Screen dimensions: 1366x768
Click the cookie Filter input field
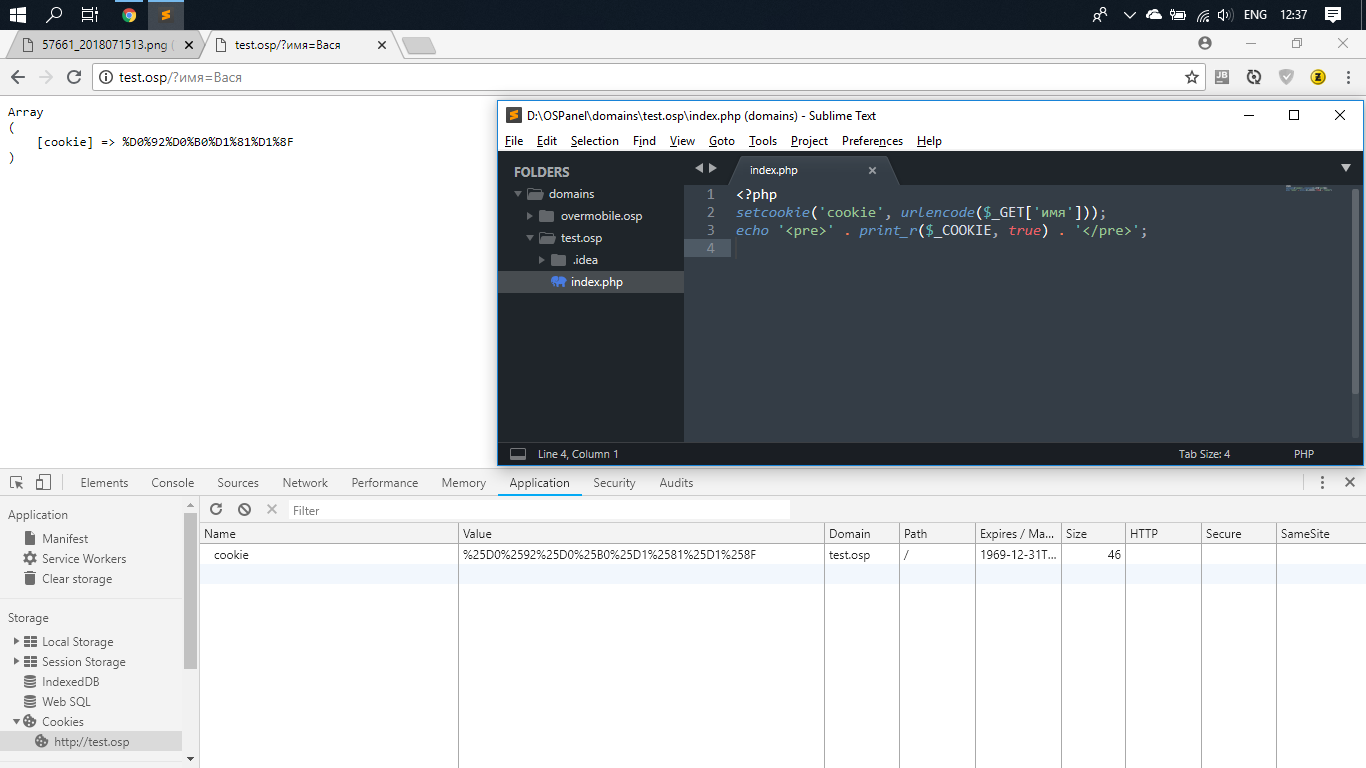(540, 510)
